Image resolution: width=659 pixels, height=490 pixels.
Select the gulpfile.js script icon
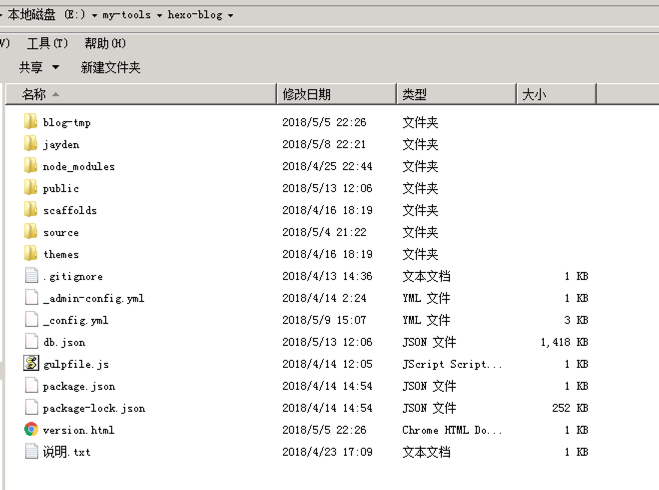[31, 364]
